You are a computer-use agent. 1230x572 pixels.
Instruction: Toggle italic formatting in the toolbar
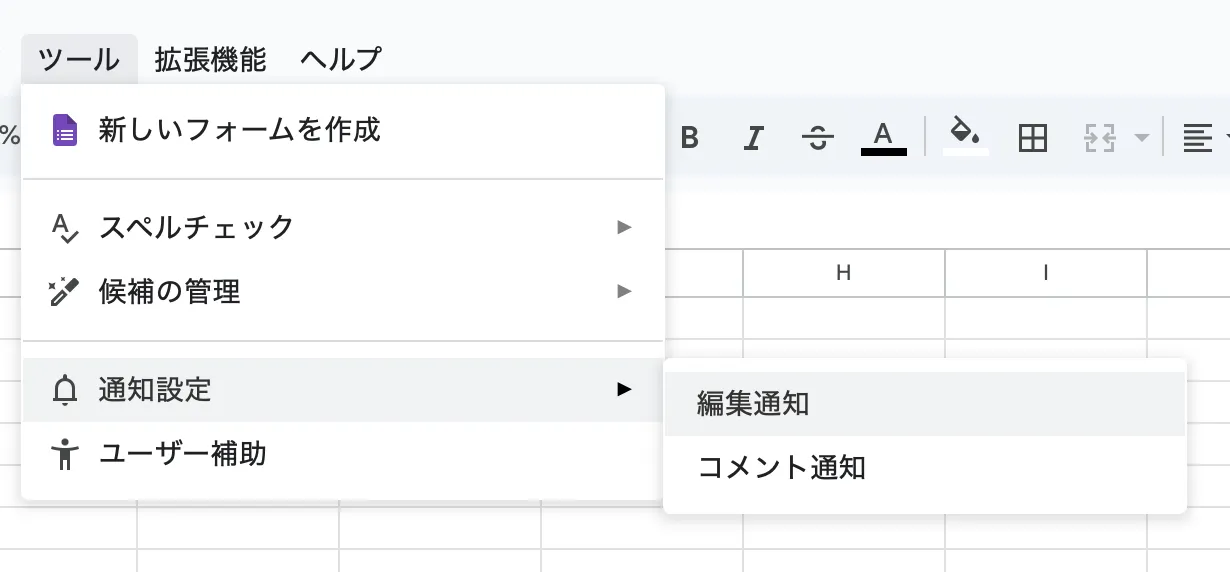[753, 138]
